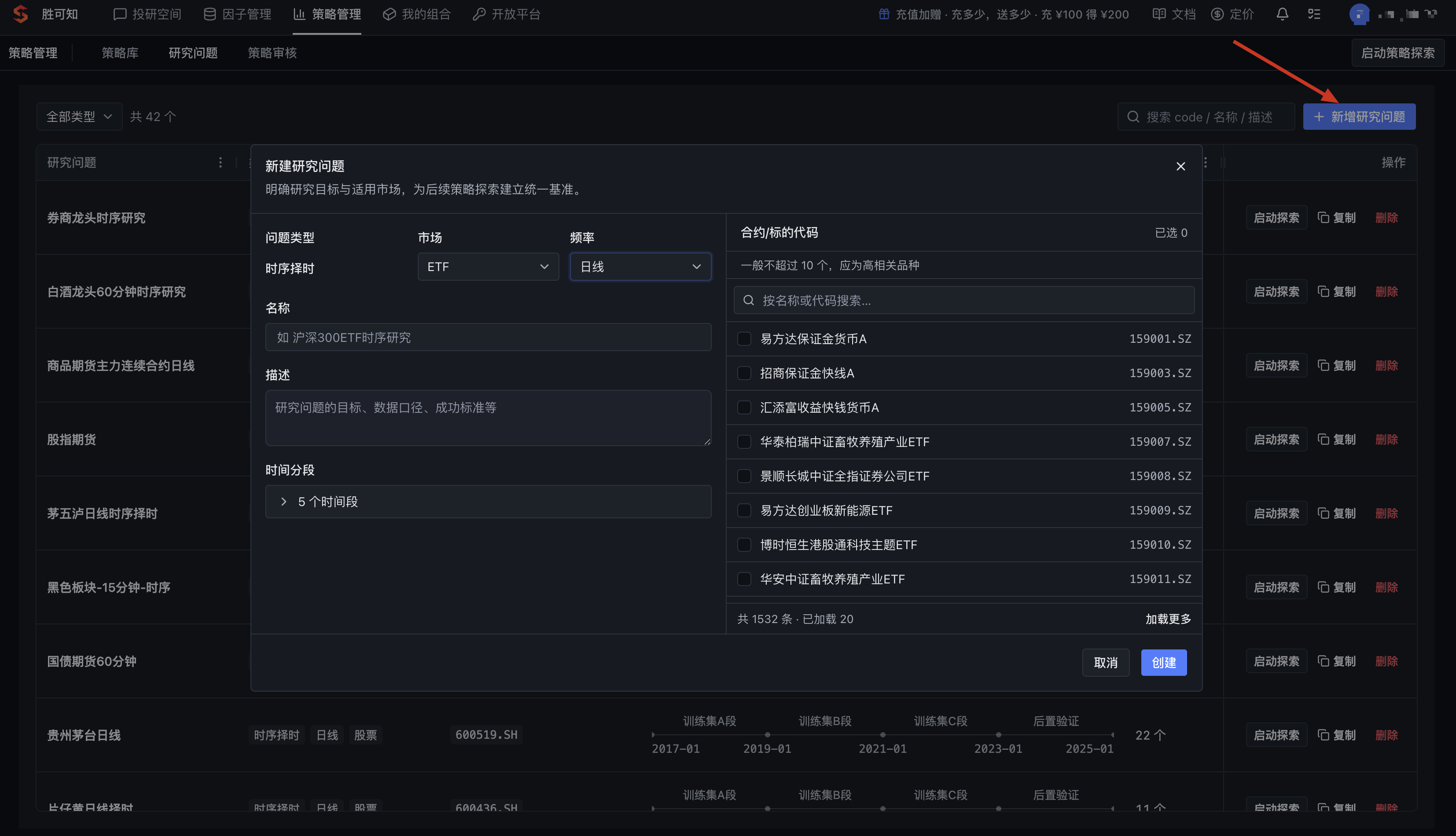This screenshot has height=836, width=1456.
Task: Click copy icon in 股指期货 row
Action: click(x=1324, y=440)
